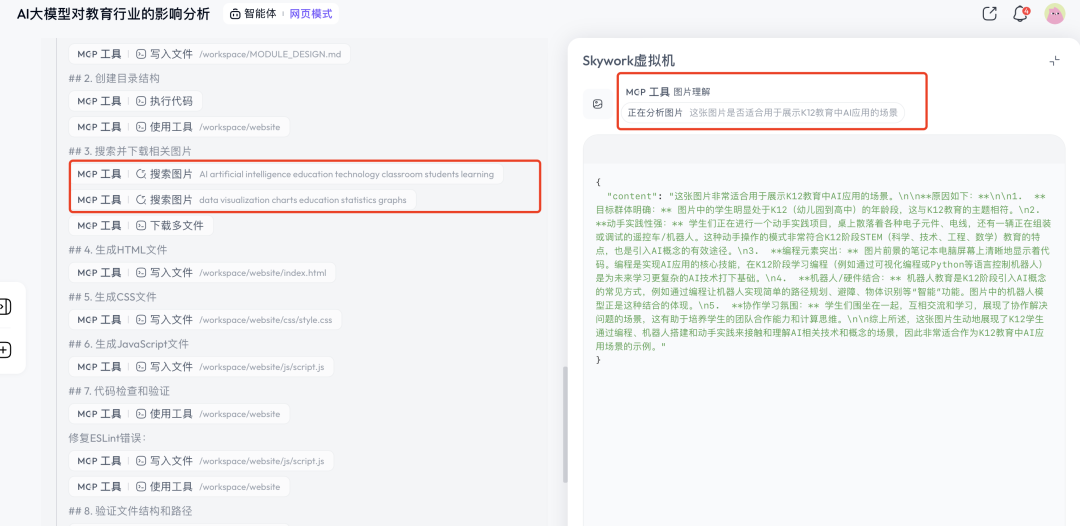Click the share/export icon in header
Viewport: 1080px width, 526px height.
[990, 14]
